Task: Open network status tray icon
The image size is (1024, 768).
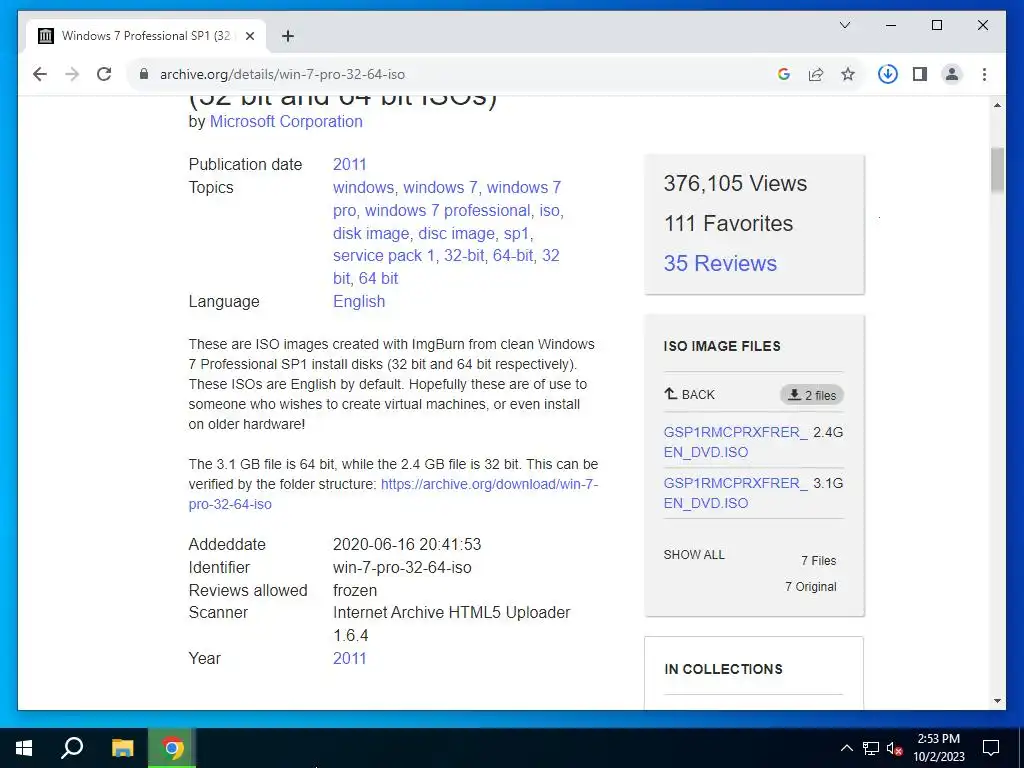Action: 871,748
